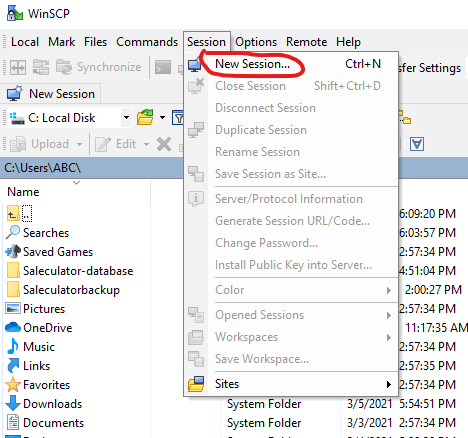Click the local panel filter icon

[178, 118]
